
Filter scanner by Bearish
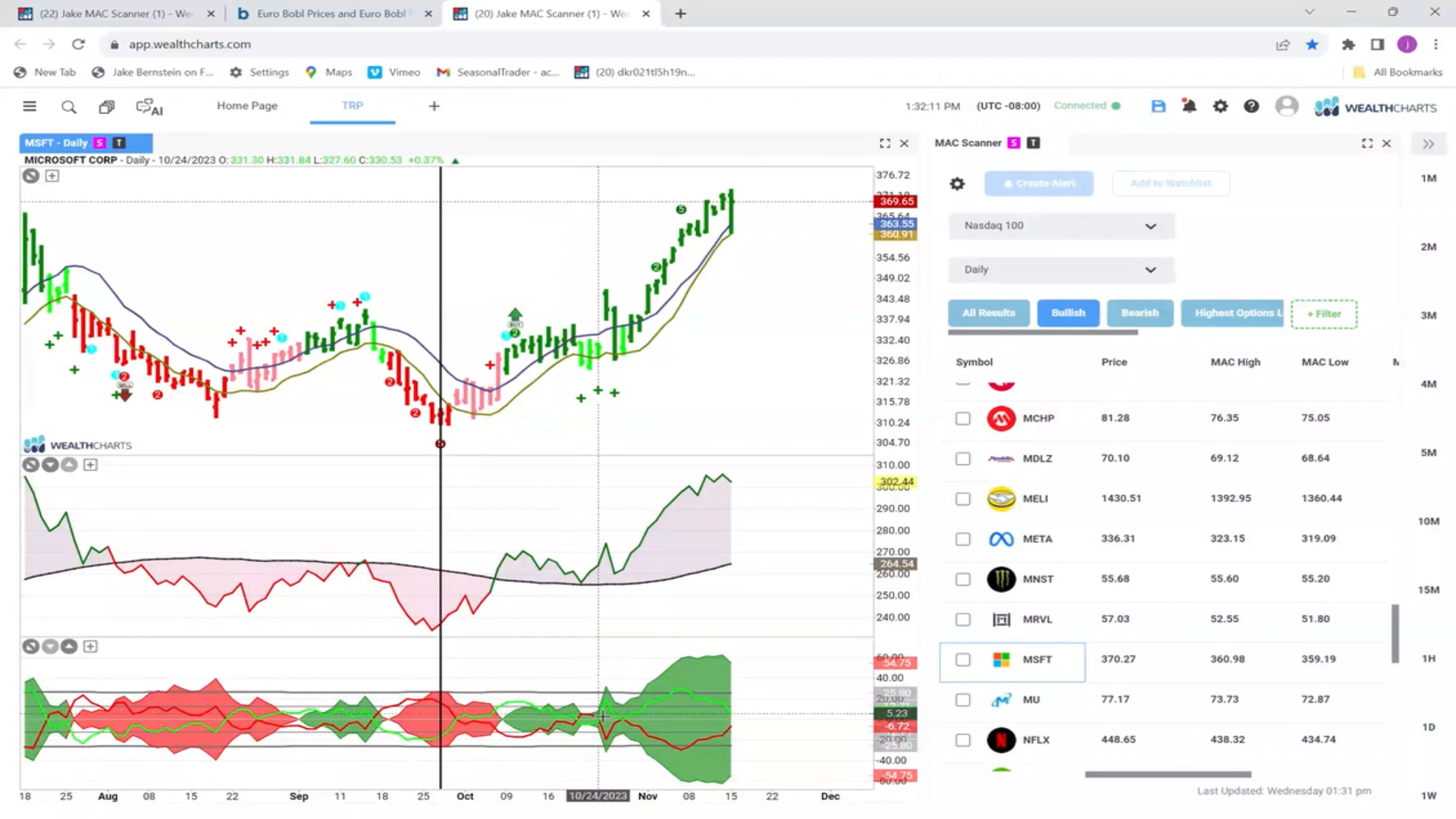[x=1140, y=313]
